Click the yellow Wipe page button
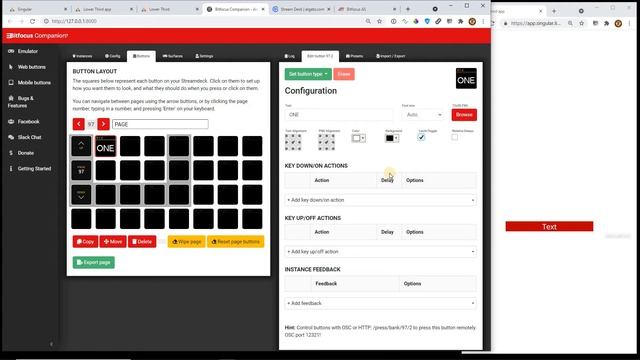The height and width of the screenshot is (360, 640). click(x=187, y=242)
